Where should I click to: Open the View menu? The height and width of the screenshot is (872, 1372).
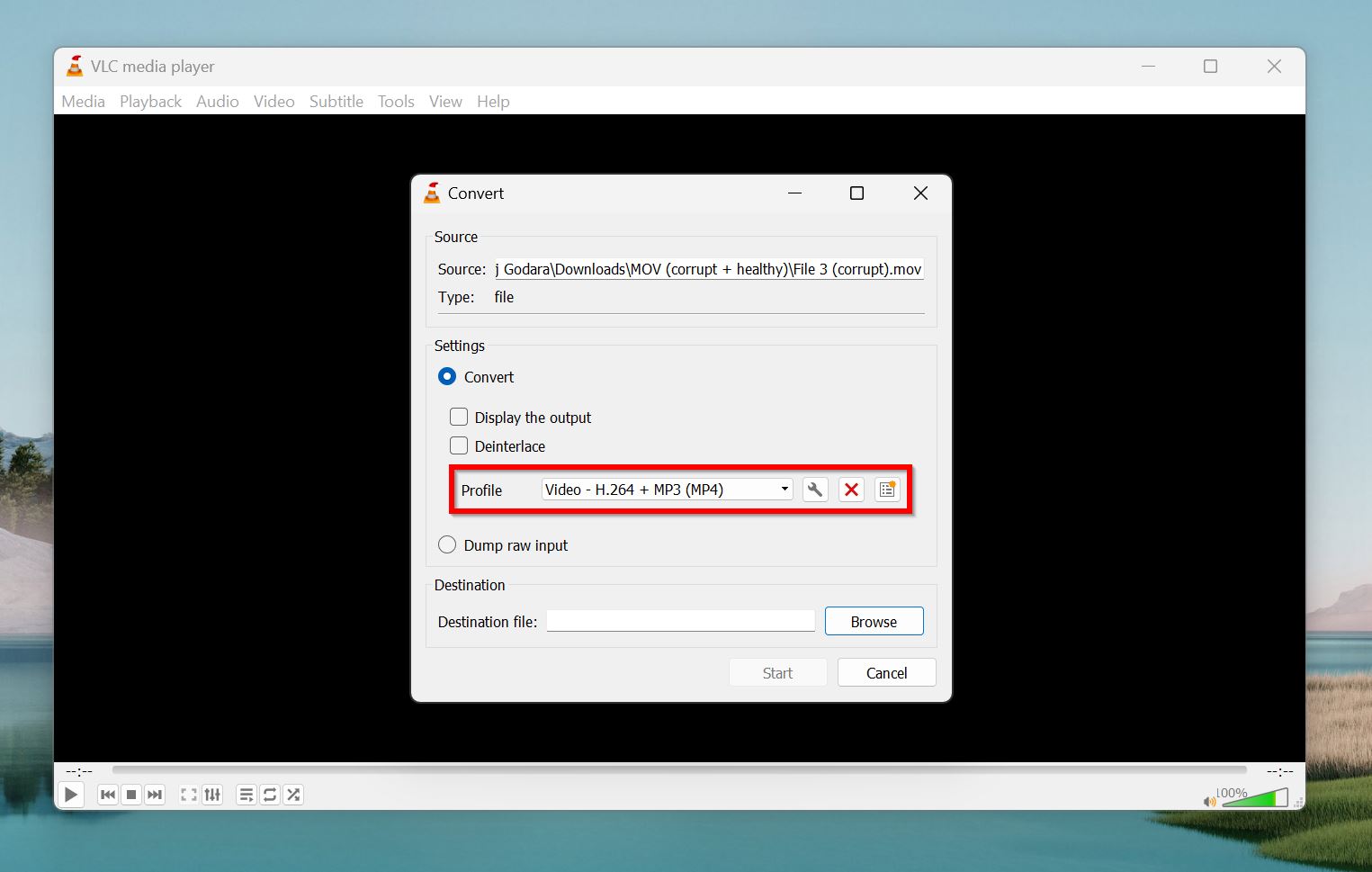(445, 102)
